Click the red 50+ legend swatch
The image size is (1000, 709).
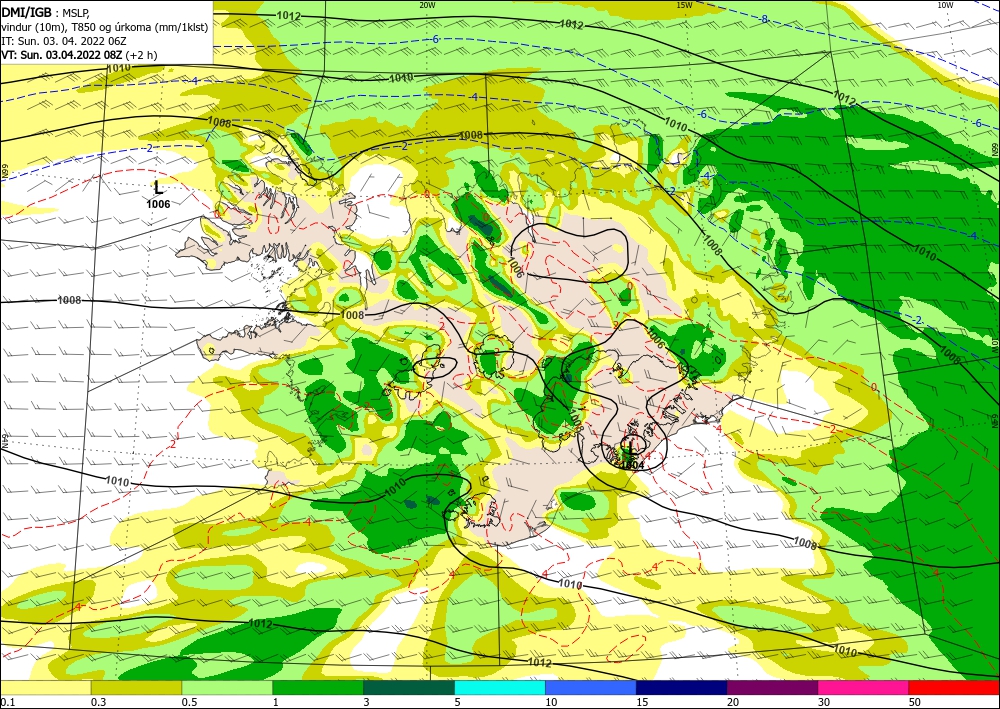pos(954,687)
